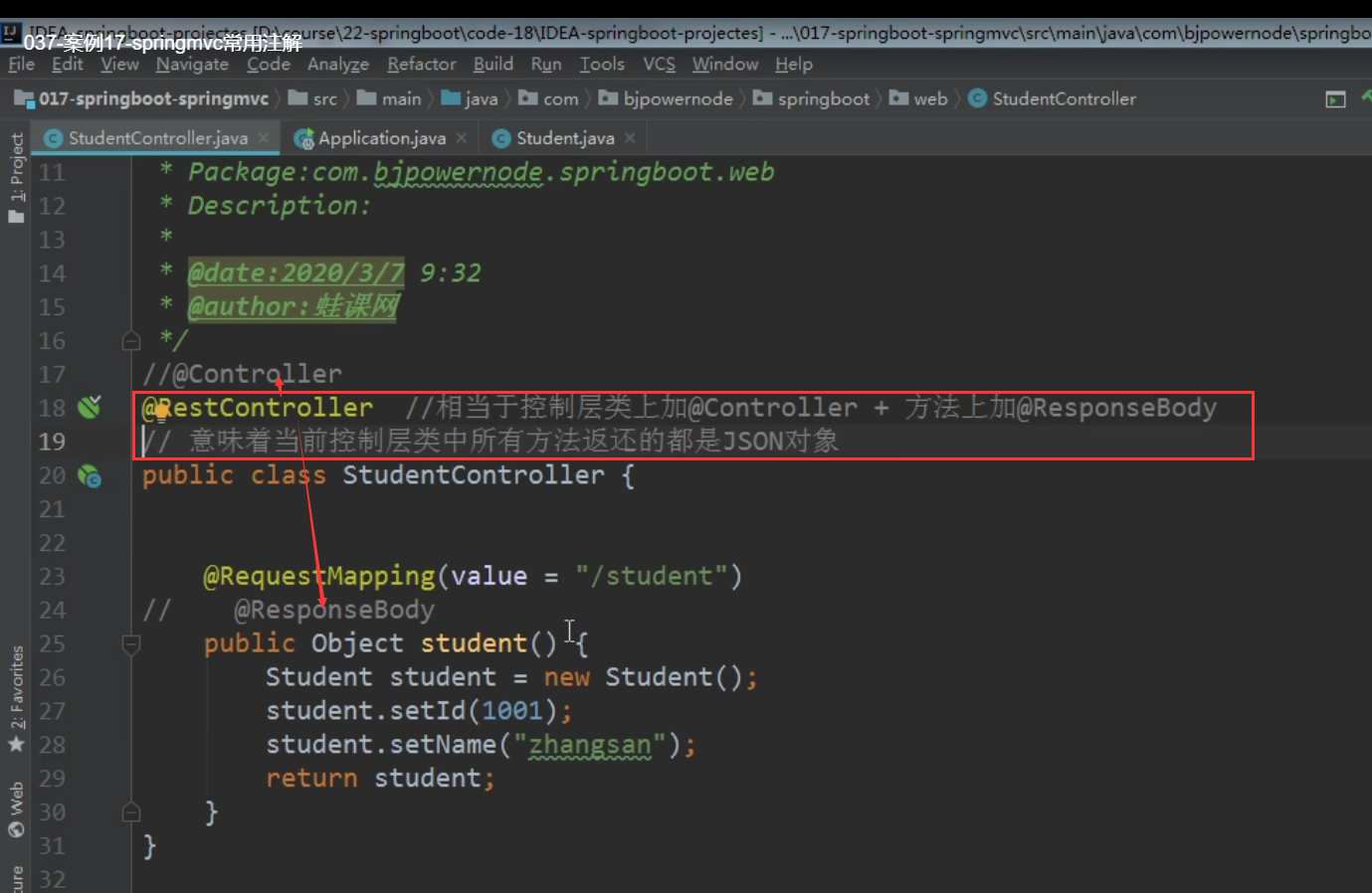Click the StudentController class name in code
Screen dimensions: 1372x893
click(474, 475)
